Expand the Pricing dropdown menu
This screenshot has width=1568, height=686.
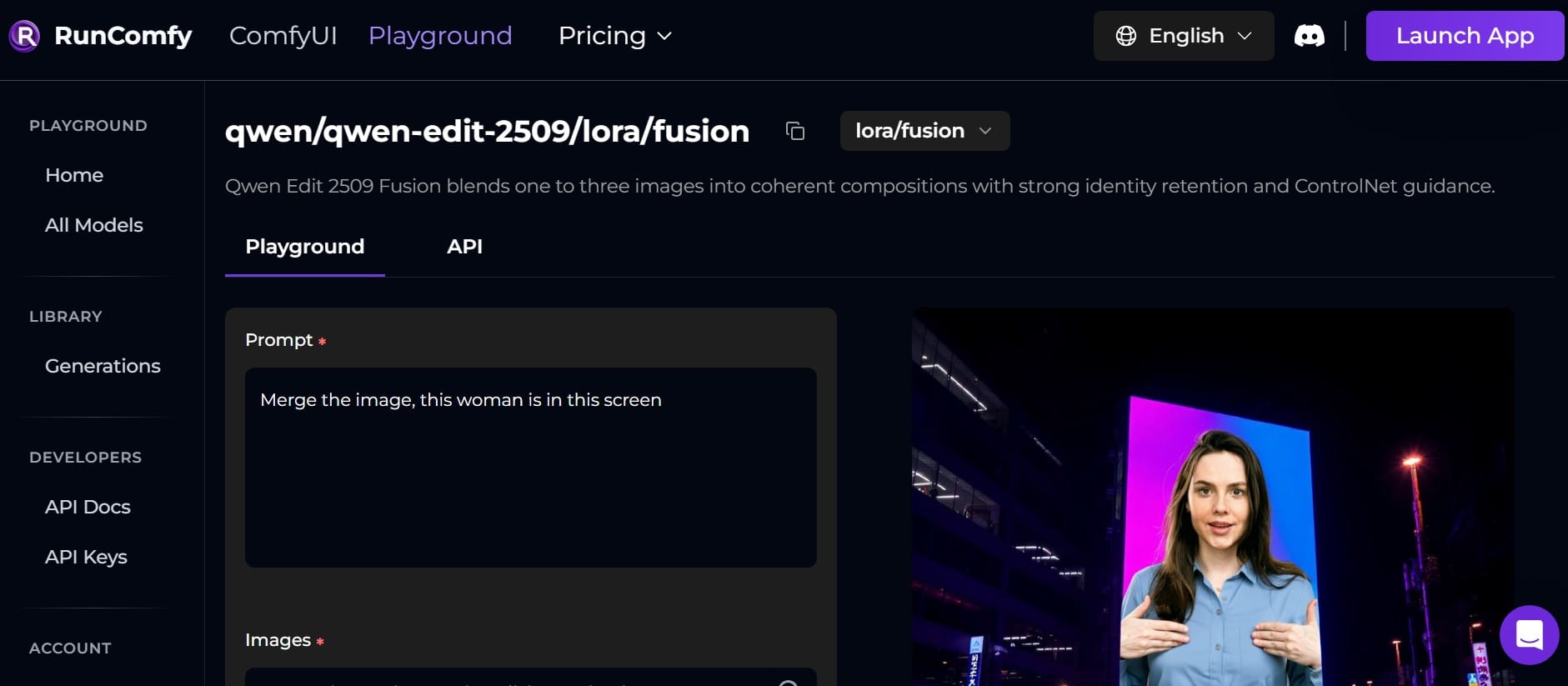(x=614, y=36)
